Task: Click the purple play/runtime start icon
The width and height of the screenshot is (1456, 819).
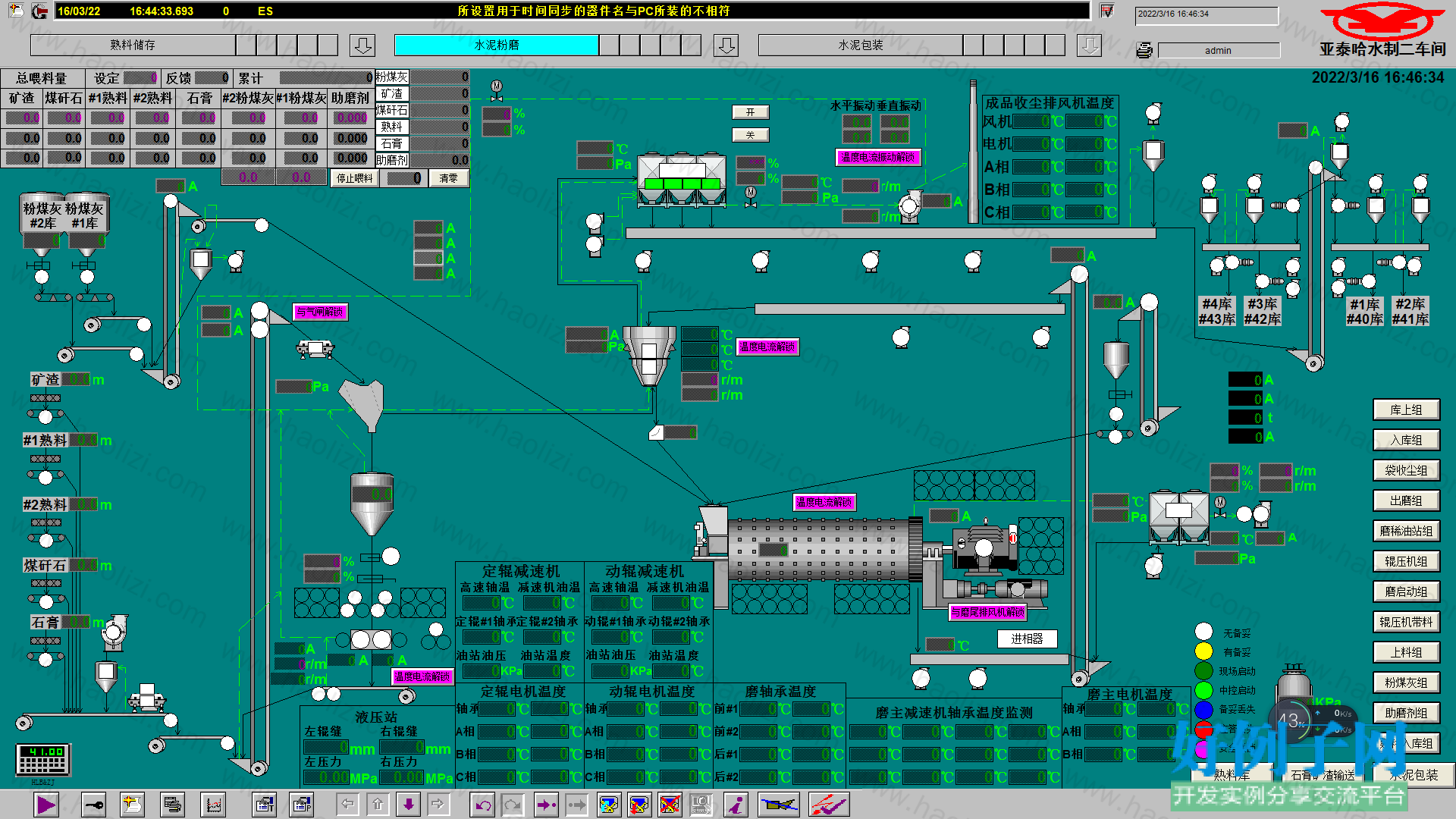Action: click(x=46, y=805)
